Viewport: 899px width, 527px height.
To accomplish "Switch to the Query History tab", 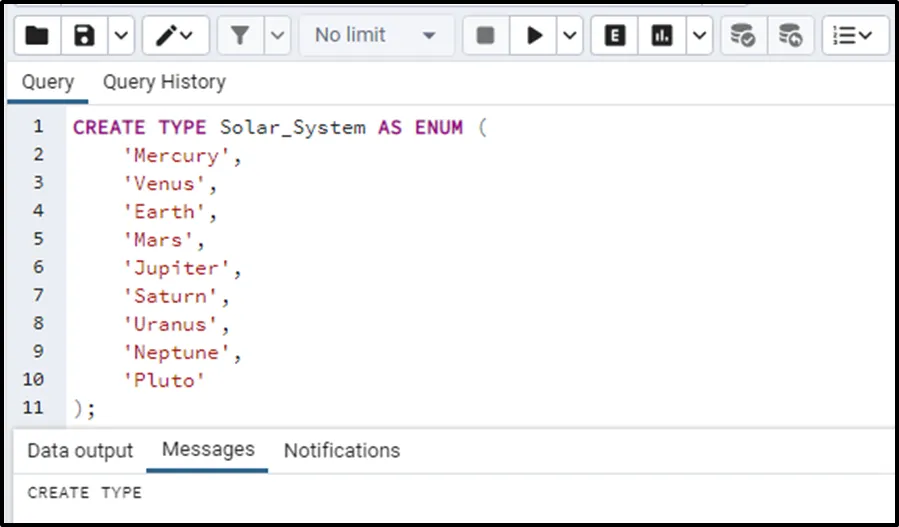I will click(164, 82).
